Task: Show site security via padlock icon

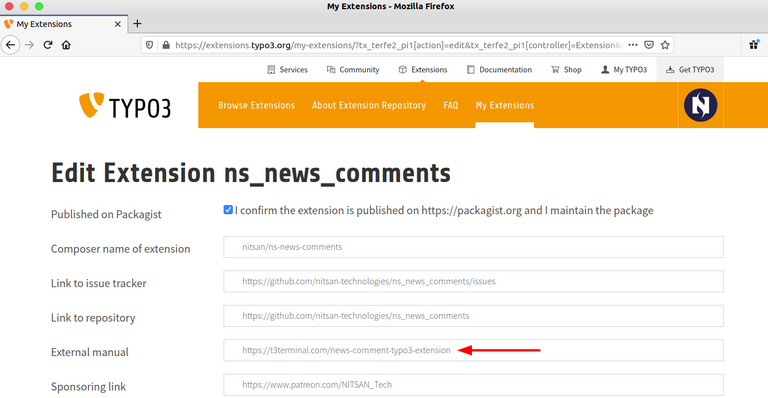Action: [166, 45]
